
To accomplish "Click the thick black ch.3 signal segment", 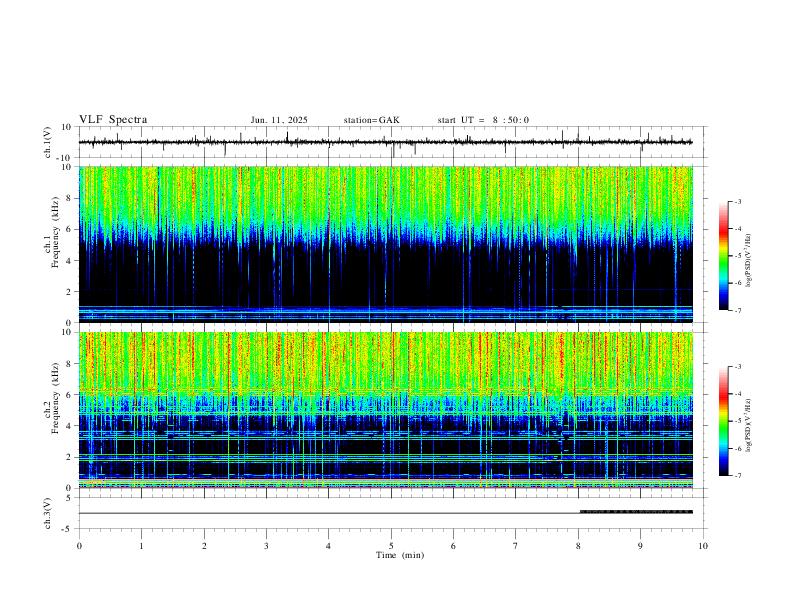I will tap(636, 512).
